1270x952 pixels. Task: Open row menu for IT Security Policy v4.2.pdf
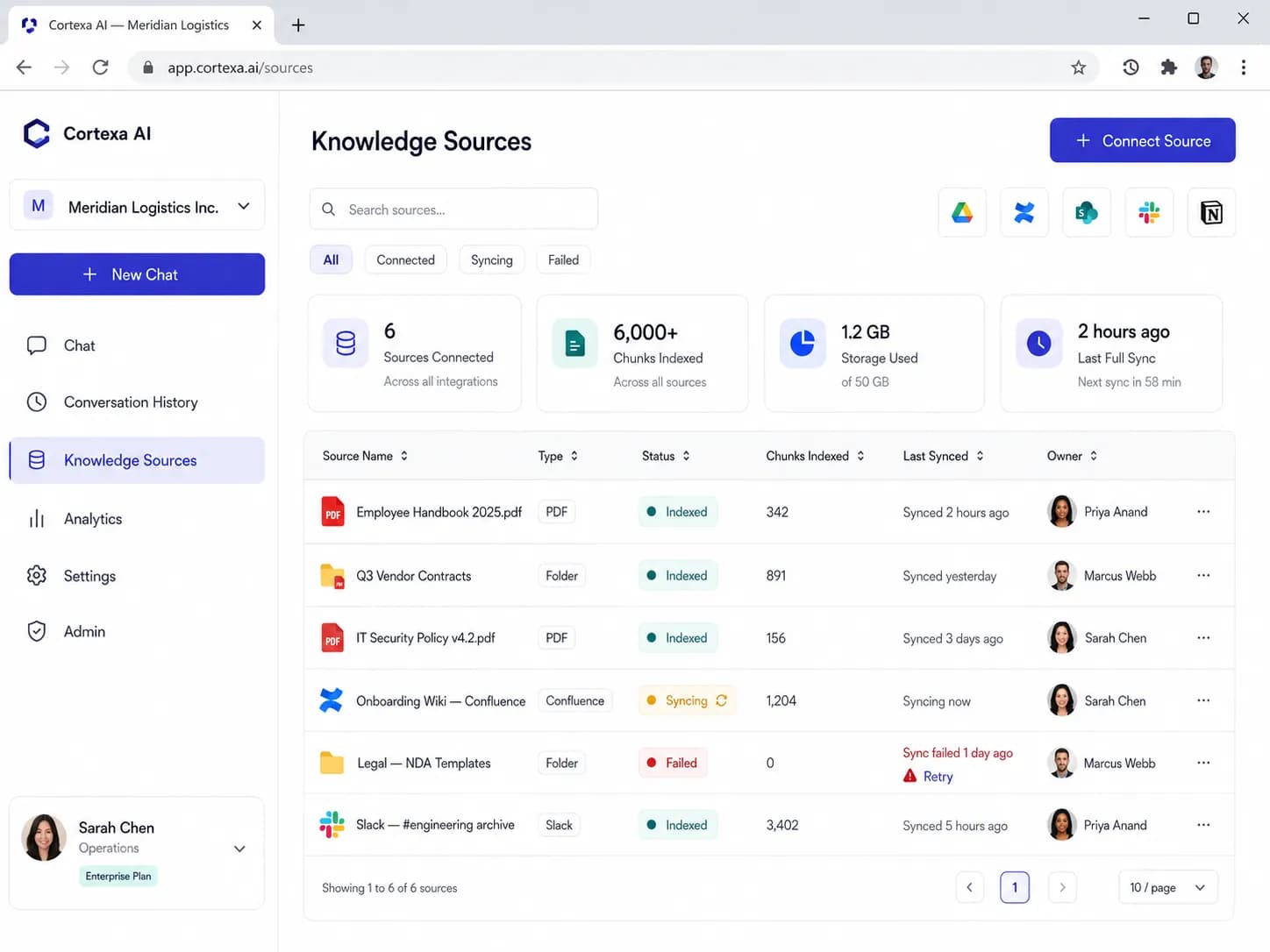click(1203, 638)
